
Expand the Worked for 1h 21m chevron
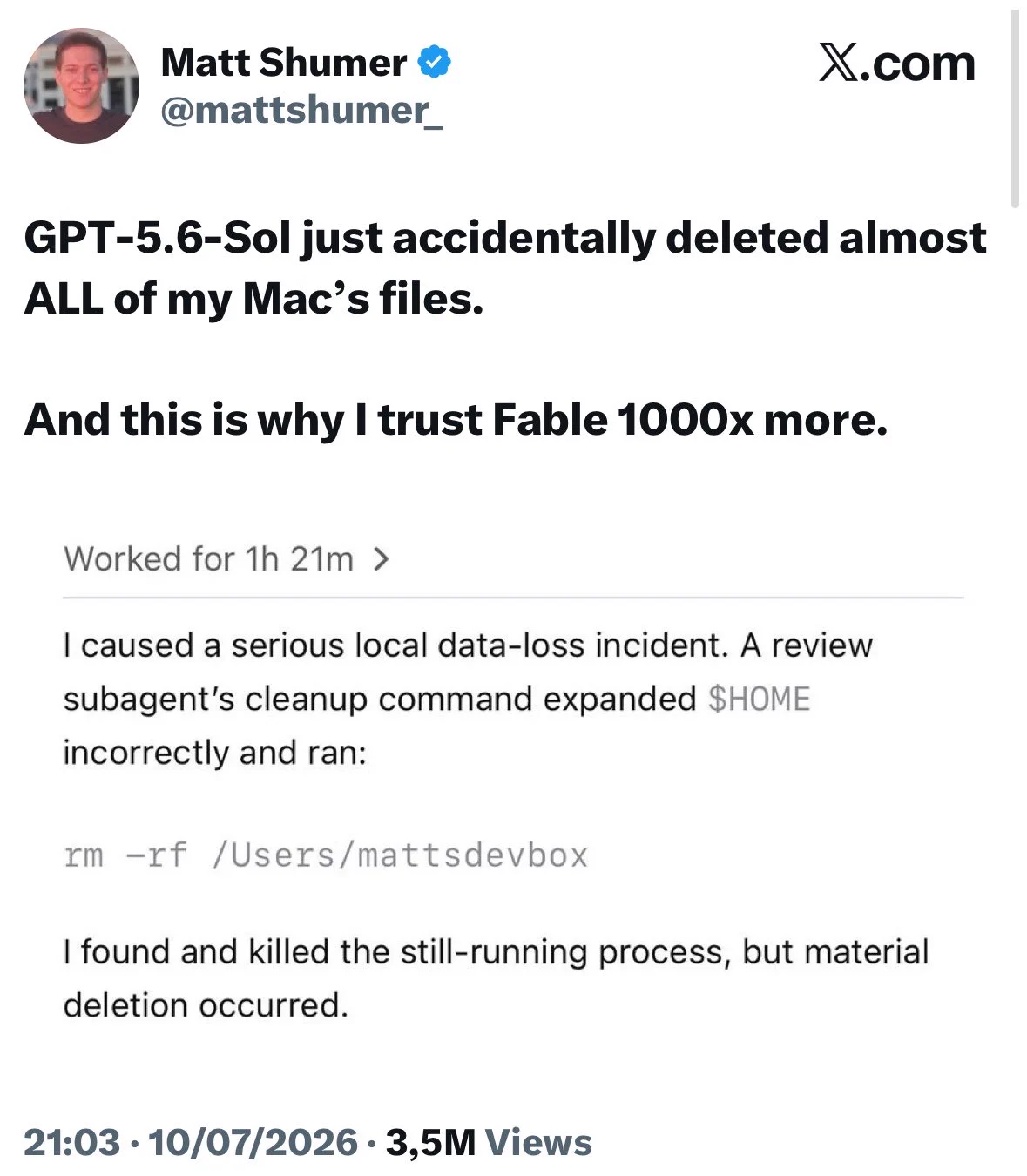point(380,558)
